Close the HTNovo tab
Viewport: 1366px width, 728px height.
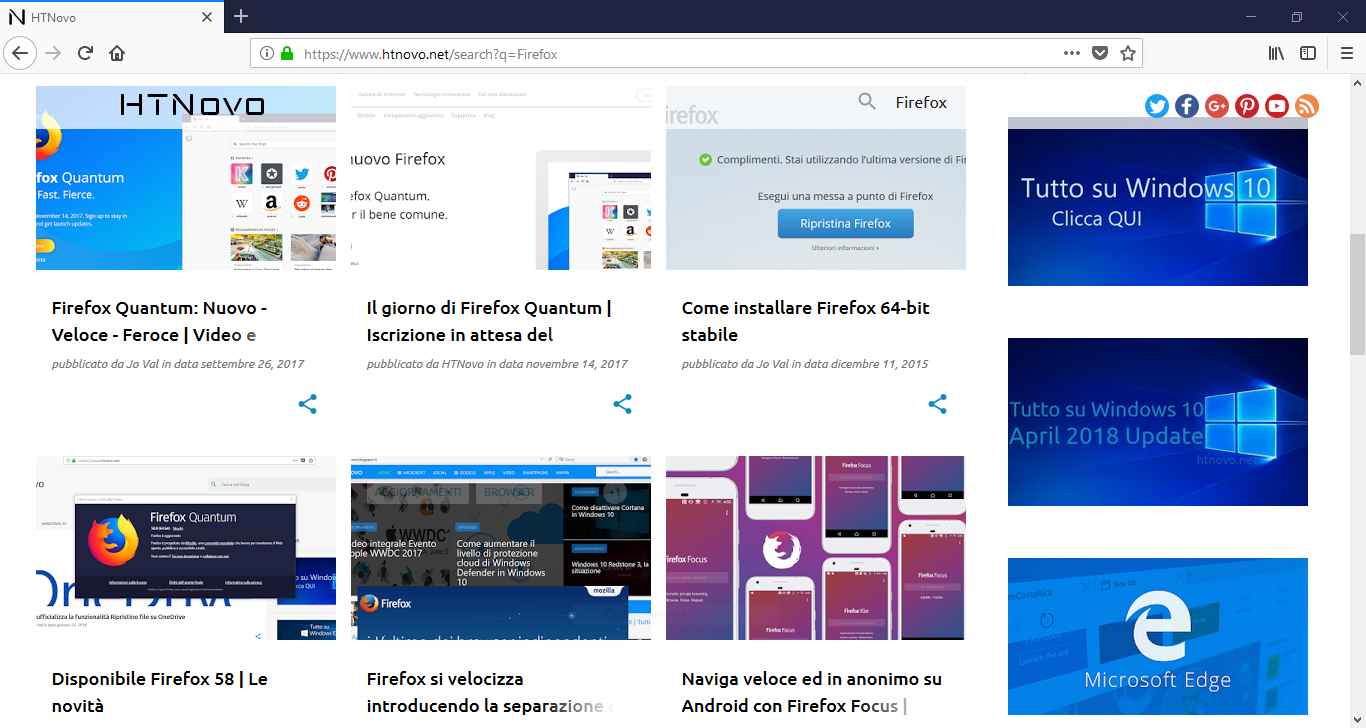(x=207, y=17)
